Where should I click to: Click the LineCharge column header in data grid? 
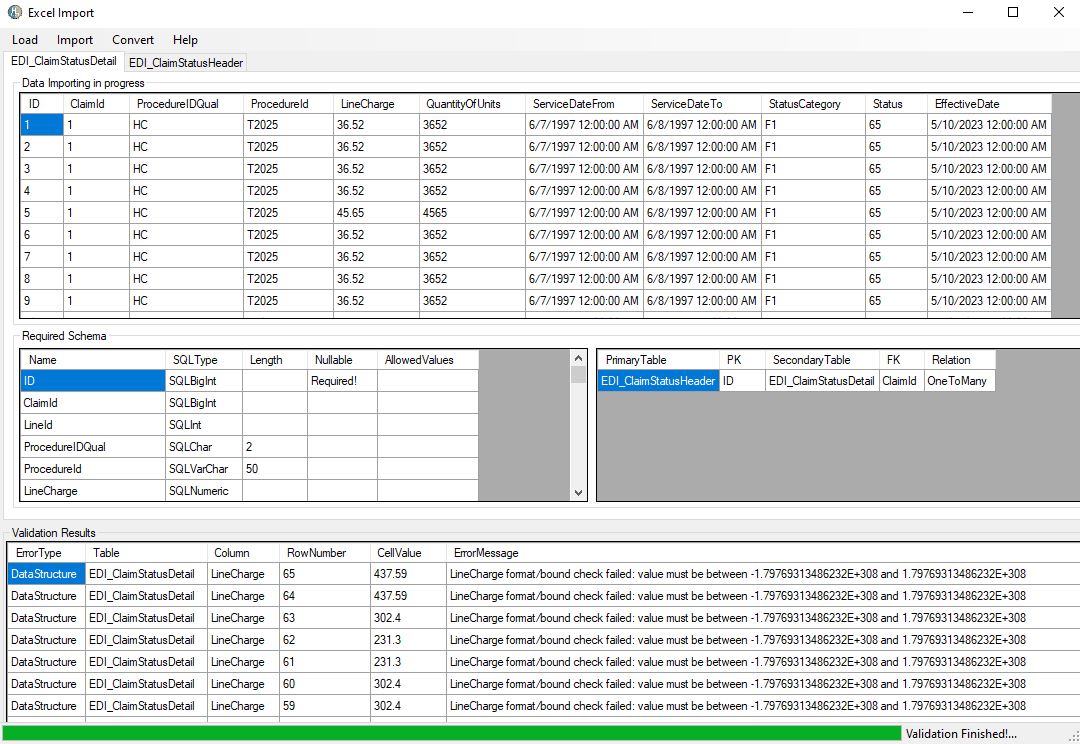[x=376, y=104]
